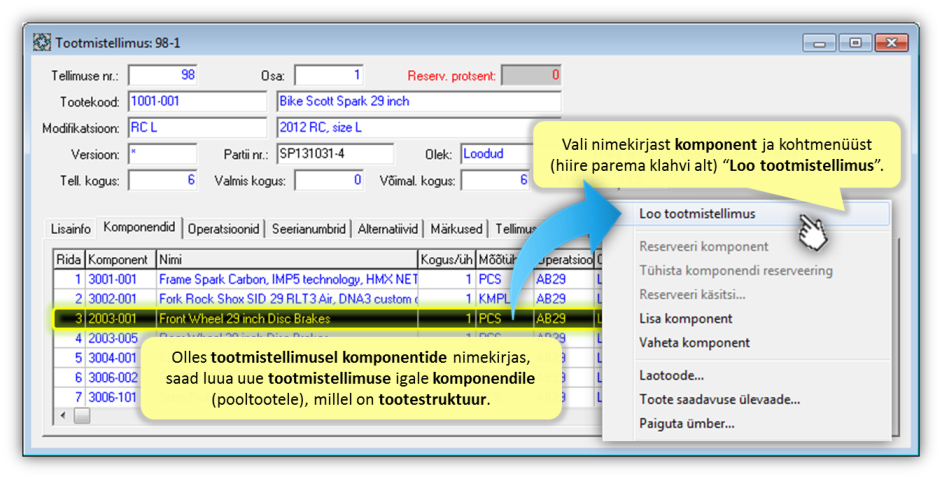Click the Tootmistellimus window title icon
The width and height of the screenshot is (942, 479).
pos(42,43)
